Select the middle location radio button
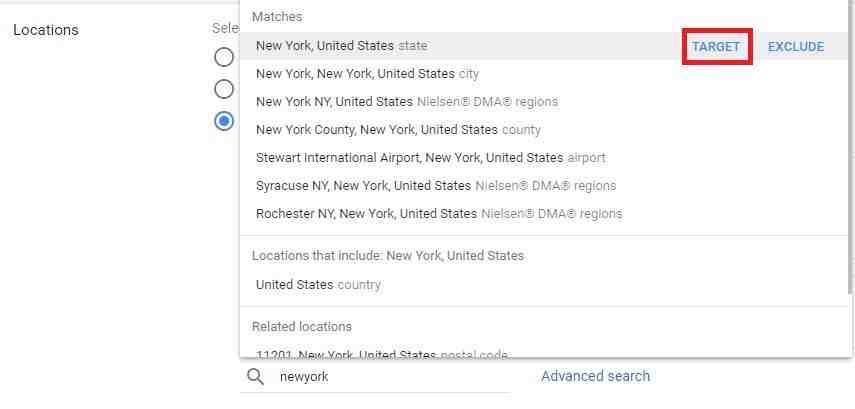The width and height of the screenshot is (855, 409). 224,89
